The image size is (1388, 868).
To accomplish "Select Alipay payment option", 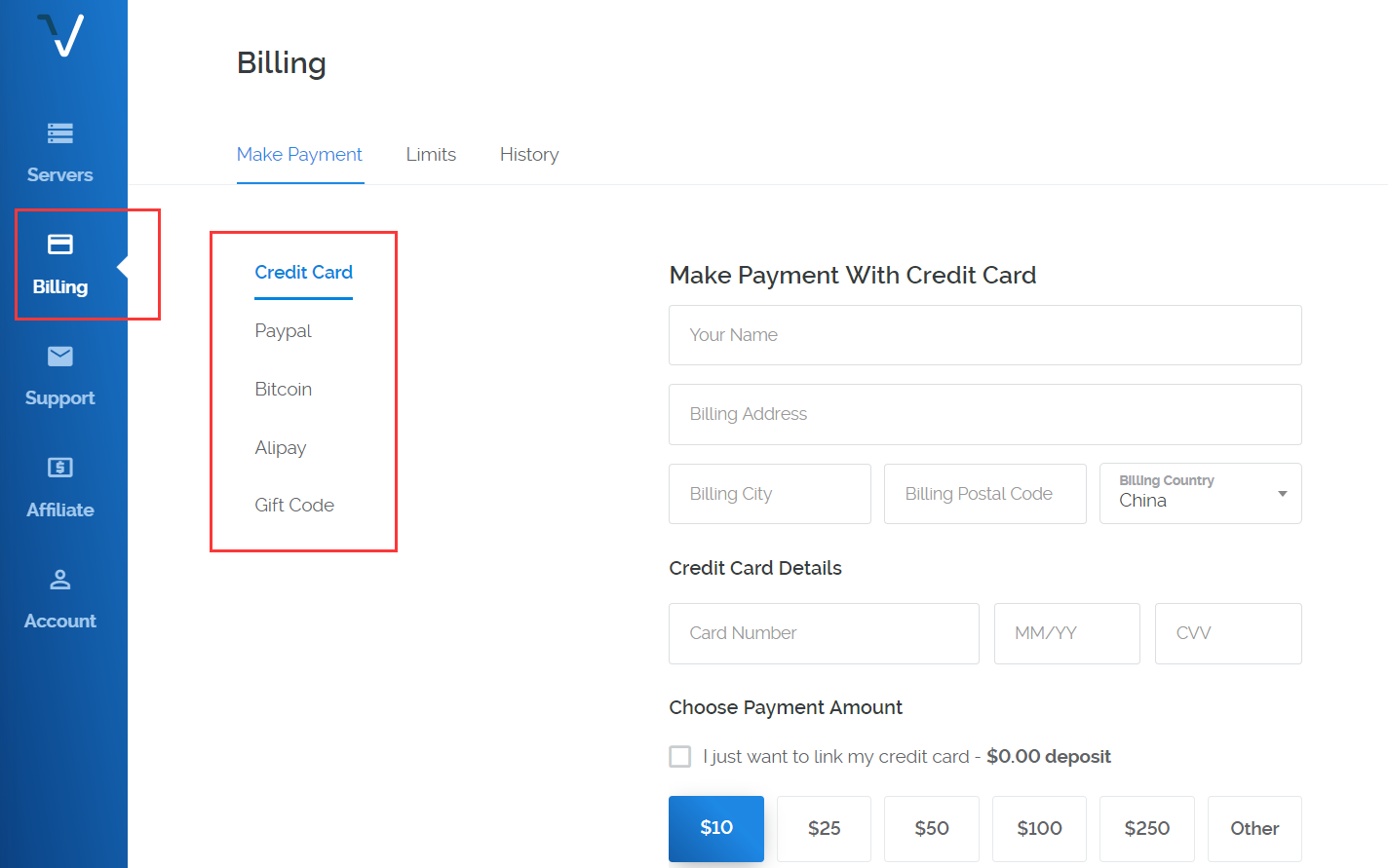I will [x=281, y=448].
